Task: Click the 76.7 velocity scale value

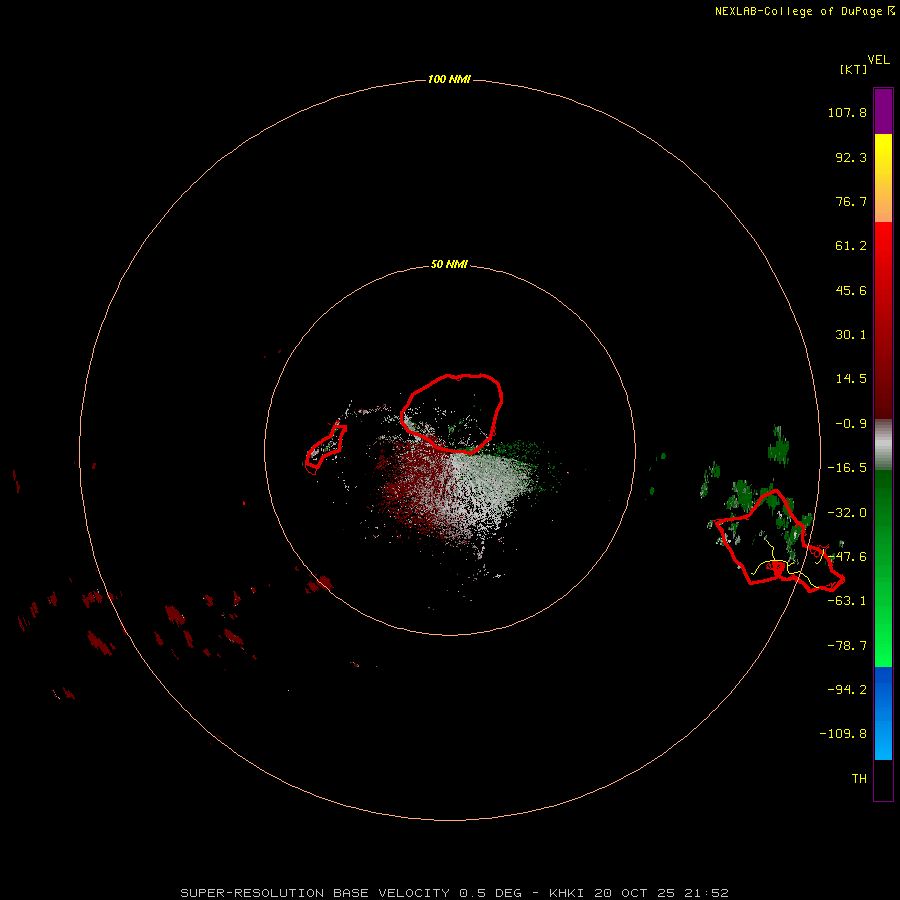Action: tap(851, 201)
